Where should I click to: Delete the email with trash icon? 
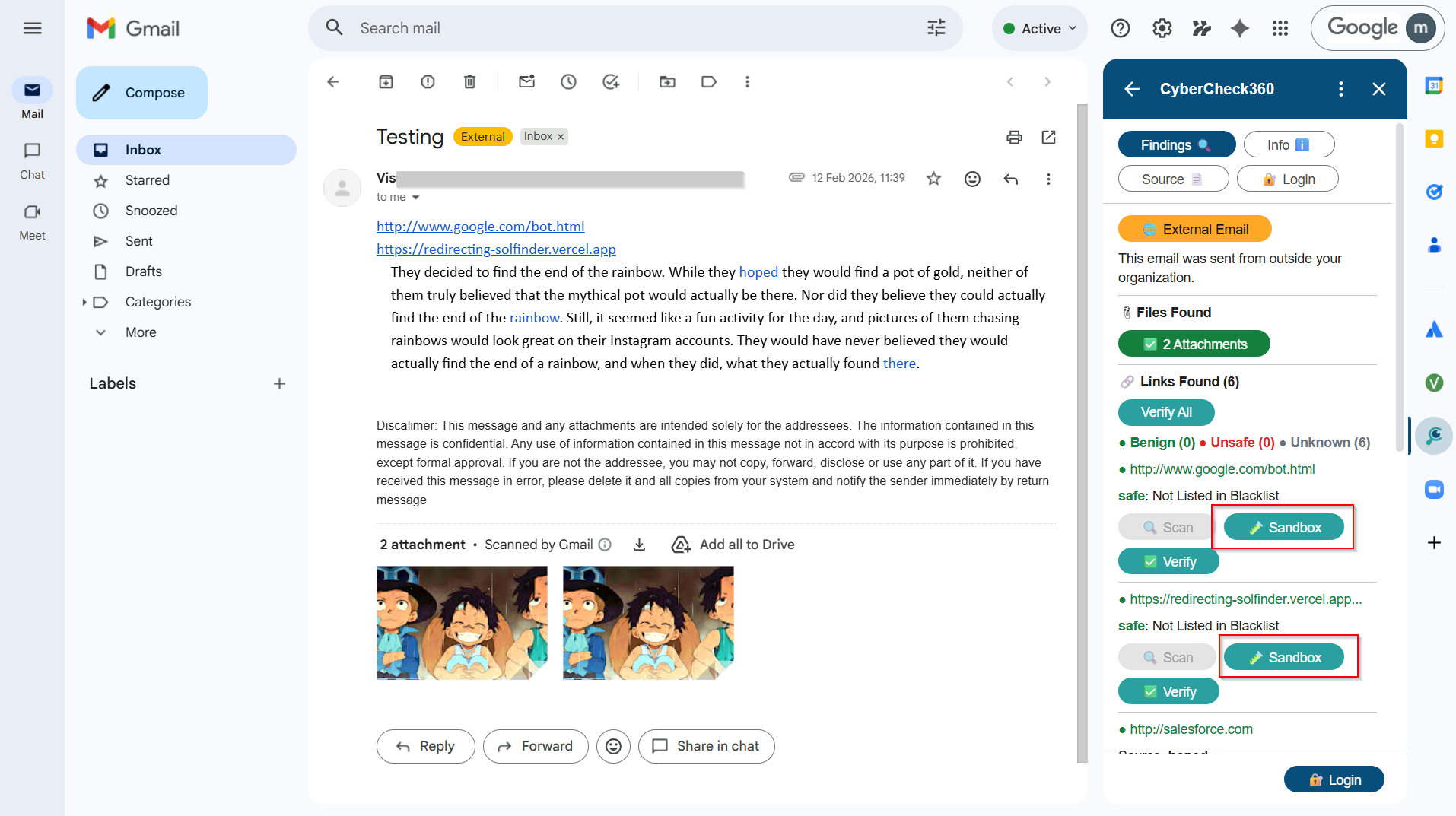pos(469,82)
